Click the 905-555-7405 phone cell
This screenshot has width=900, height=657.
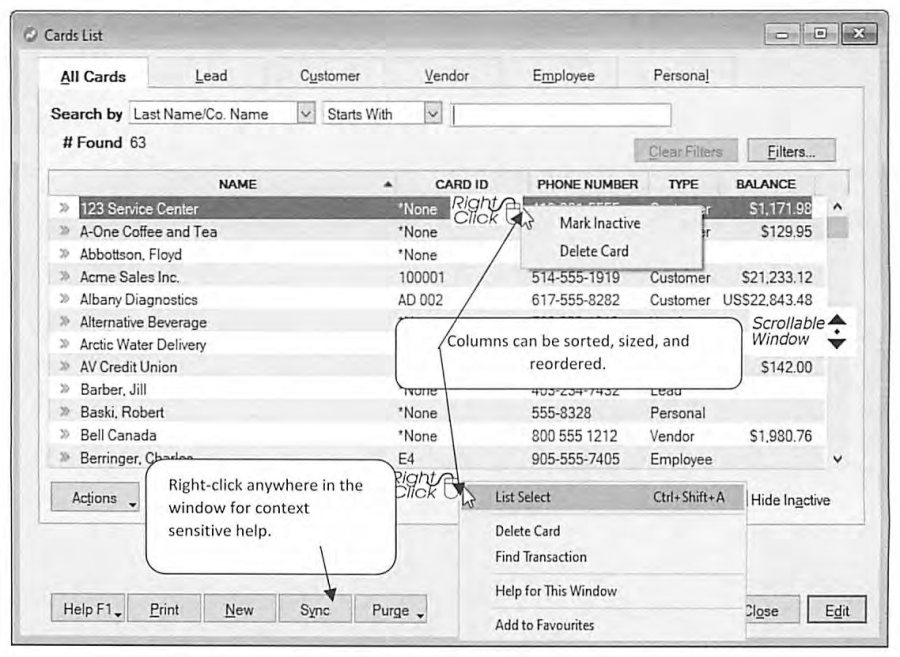coord(575,459)
